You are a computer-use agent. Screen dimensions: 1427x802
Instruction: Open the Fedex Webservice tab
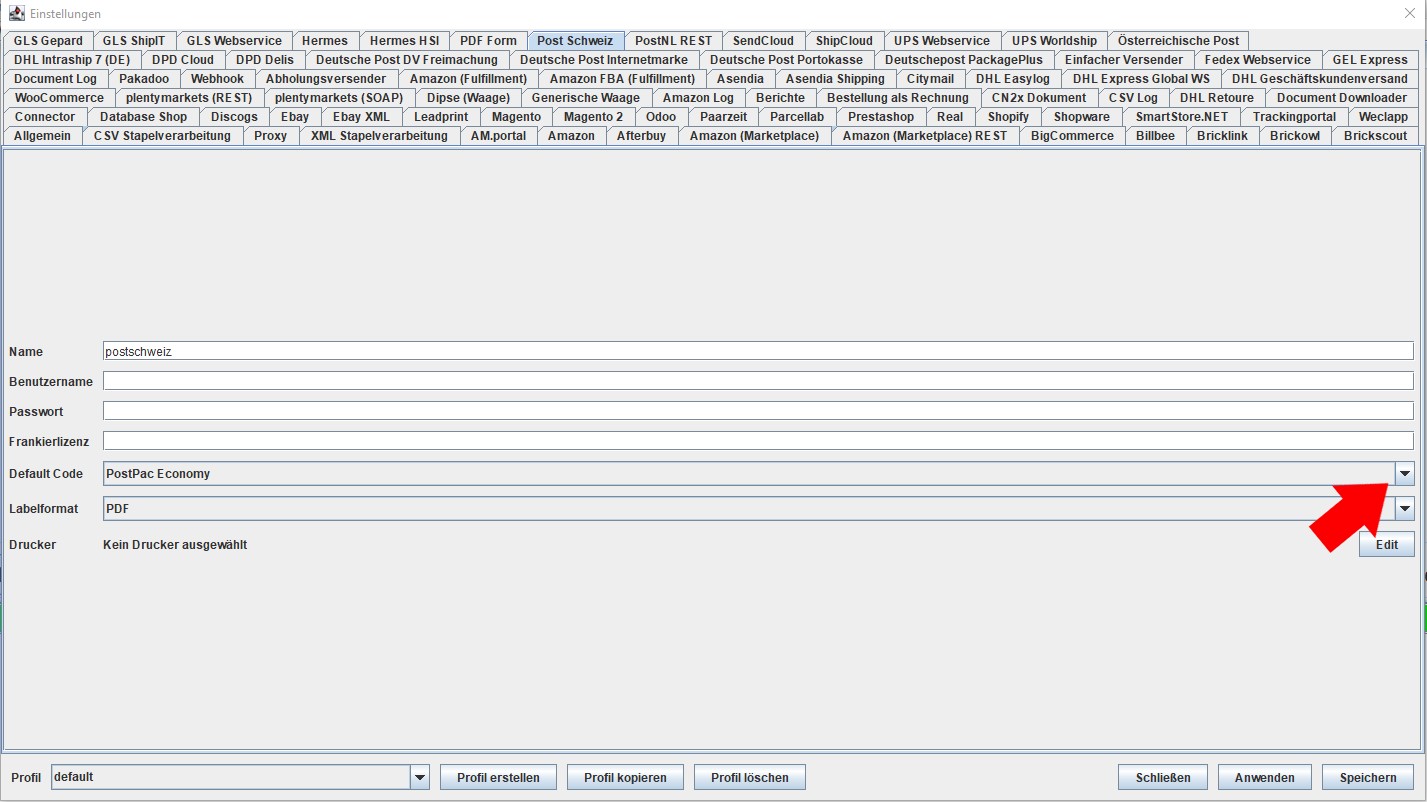(x=1257, y=60)
